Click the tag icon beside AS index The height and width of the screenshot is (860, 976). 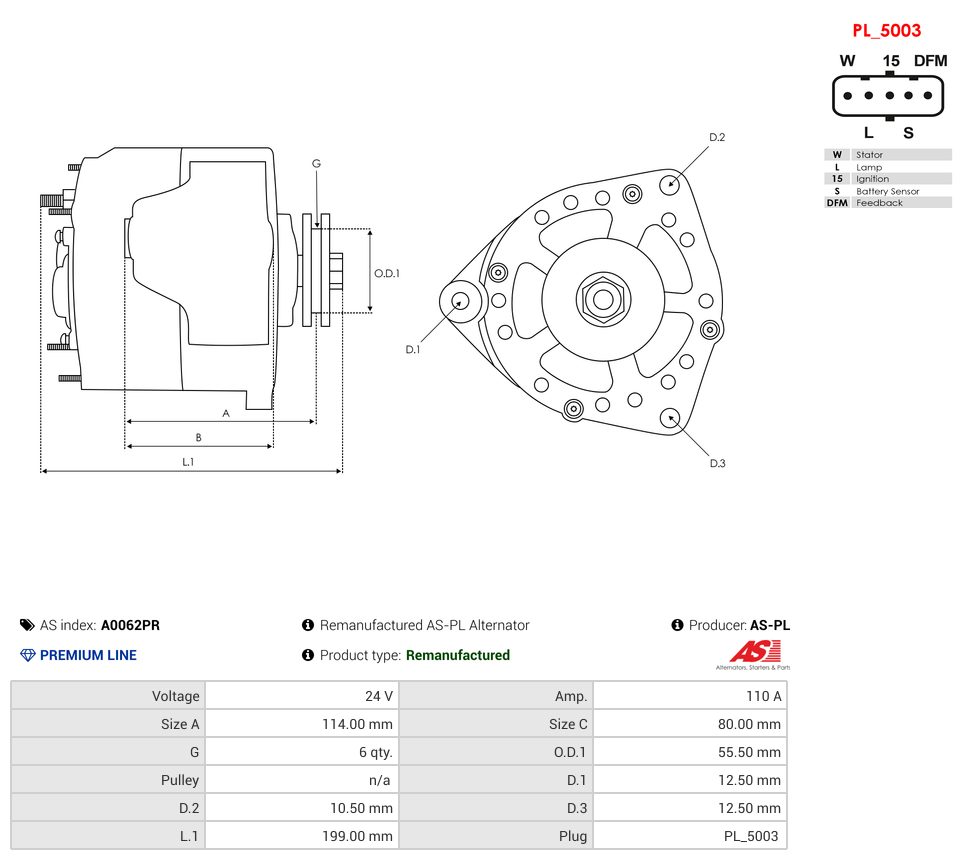tap(27, 625)
